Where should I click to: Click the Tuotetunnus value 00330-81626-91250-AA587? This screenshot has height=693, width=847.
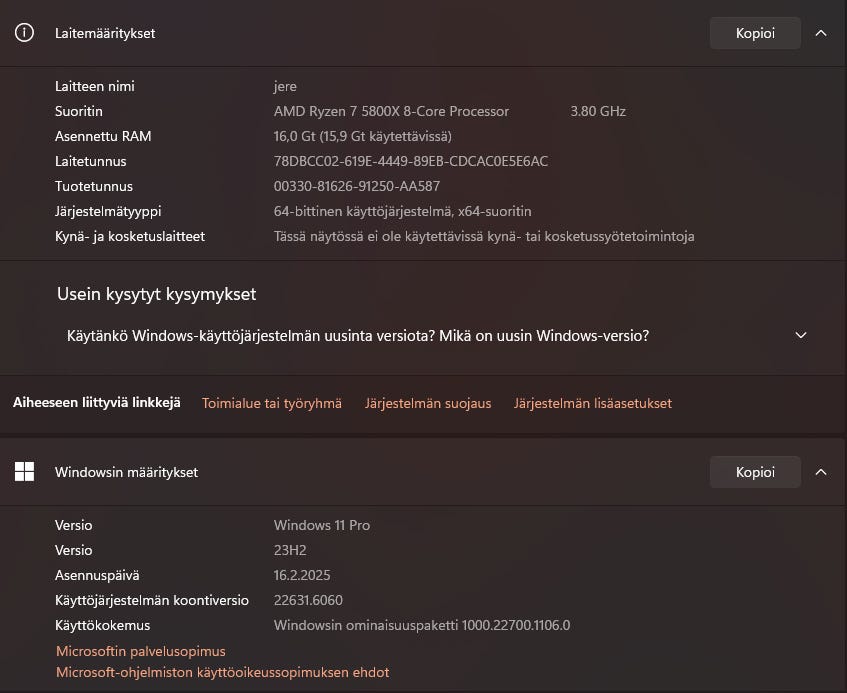(x=357, y=186)
